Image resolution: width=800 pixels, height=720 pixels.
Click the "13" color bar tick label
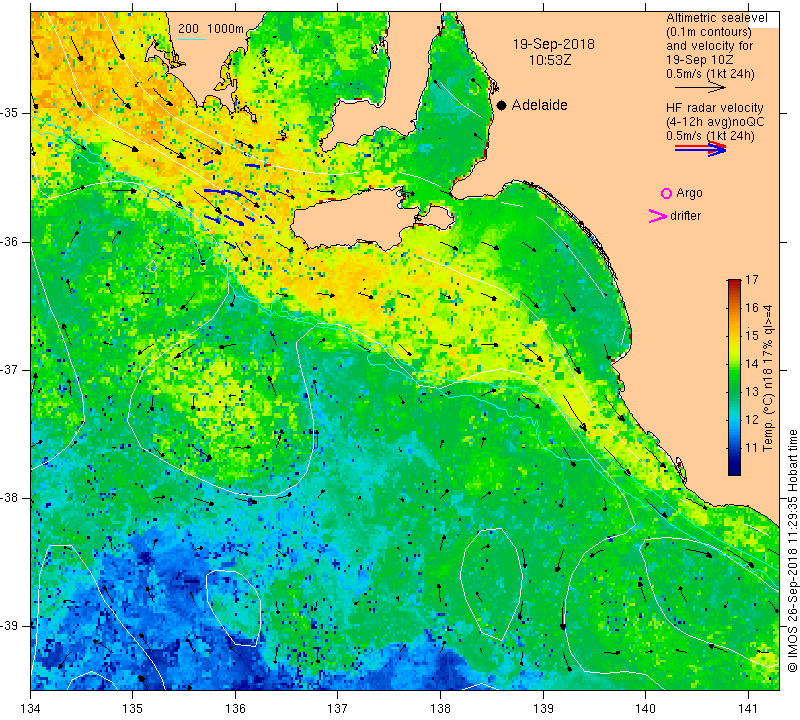click(752, 392)
